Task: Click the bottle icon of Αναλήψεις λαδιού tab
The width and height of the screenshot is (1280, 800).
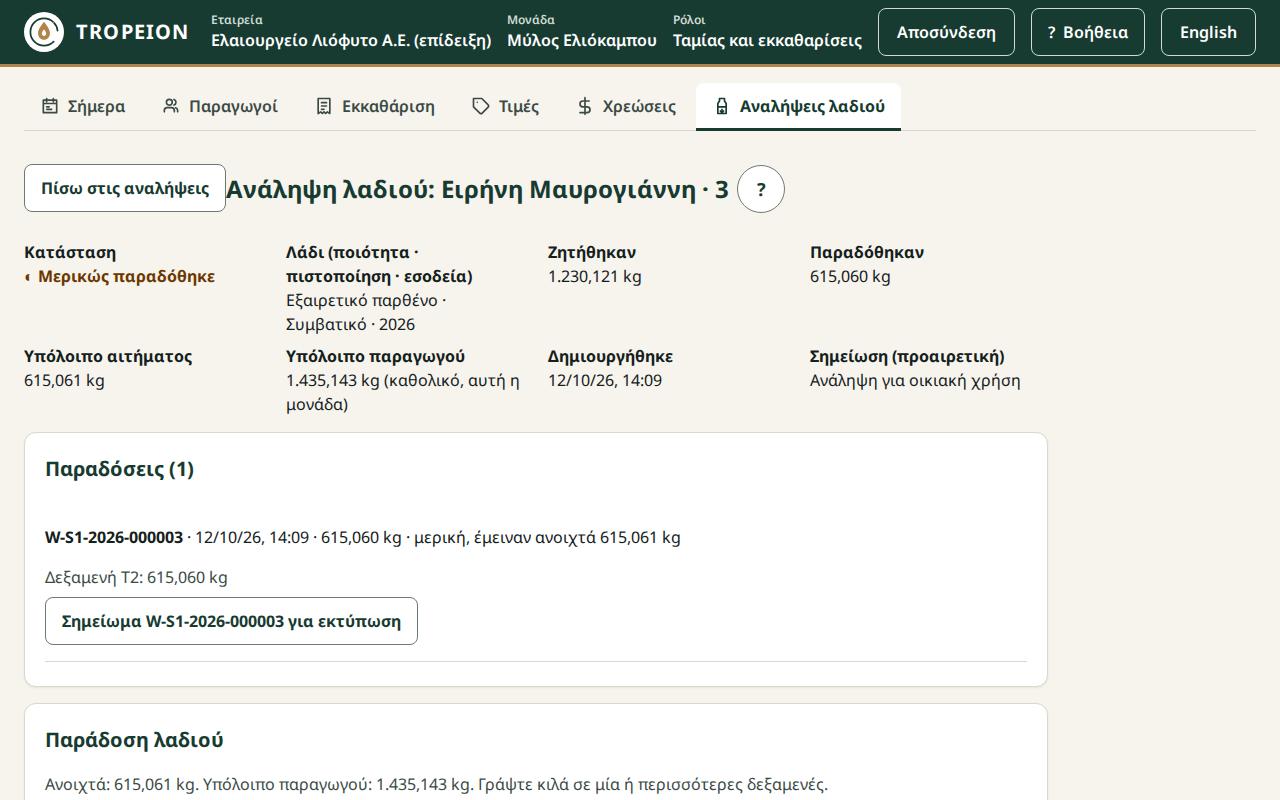Action: click(722, 106)
